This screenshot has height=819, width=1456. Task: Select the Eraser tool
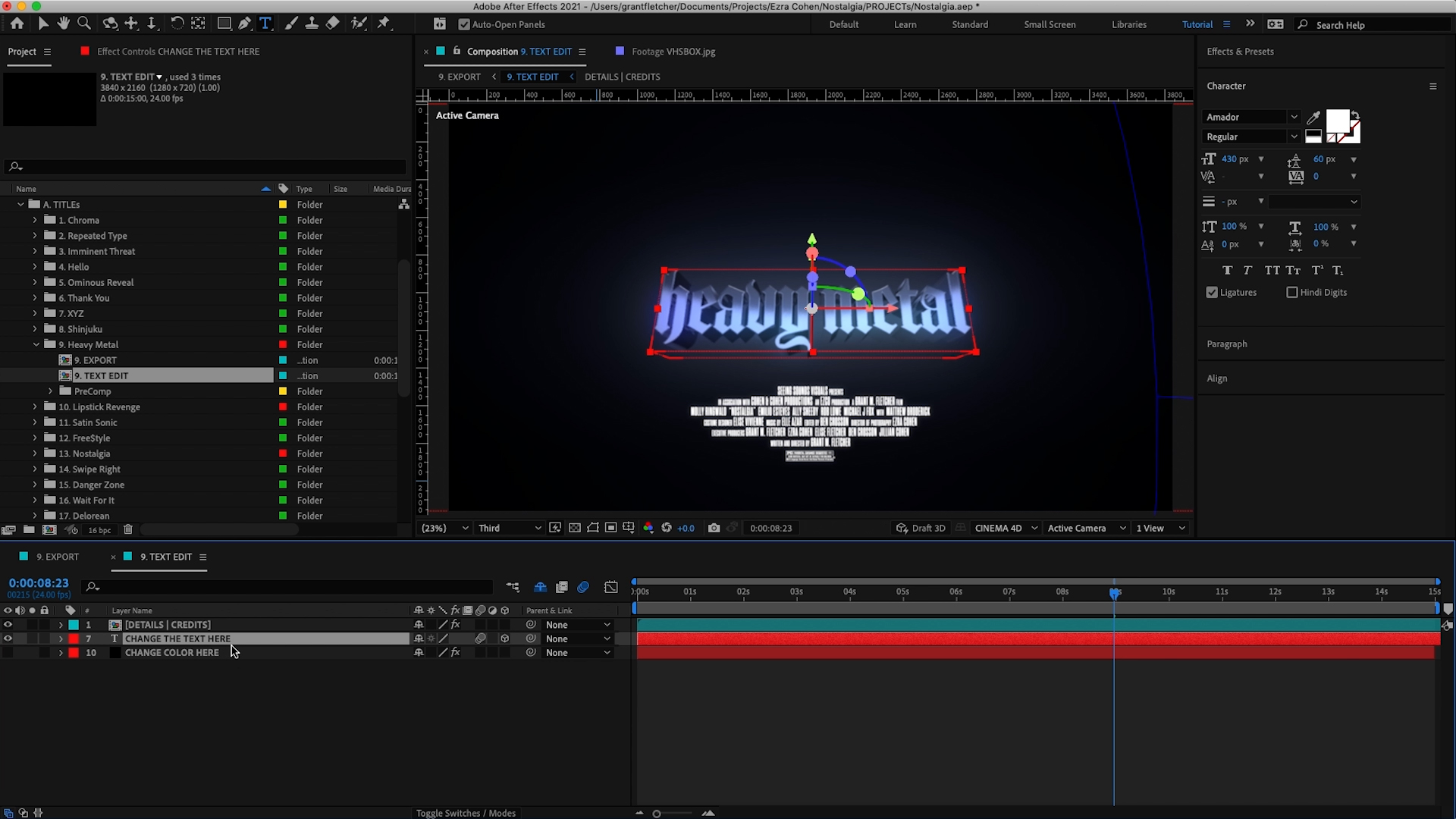(x=332, y=24)
